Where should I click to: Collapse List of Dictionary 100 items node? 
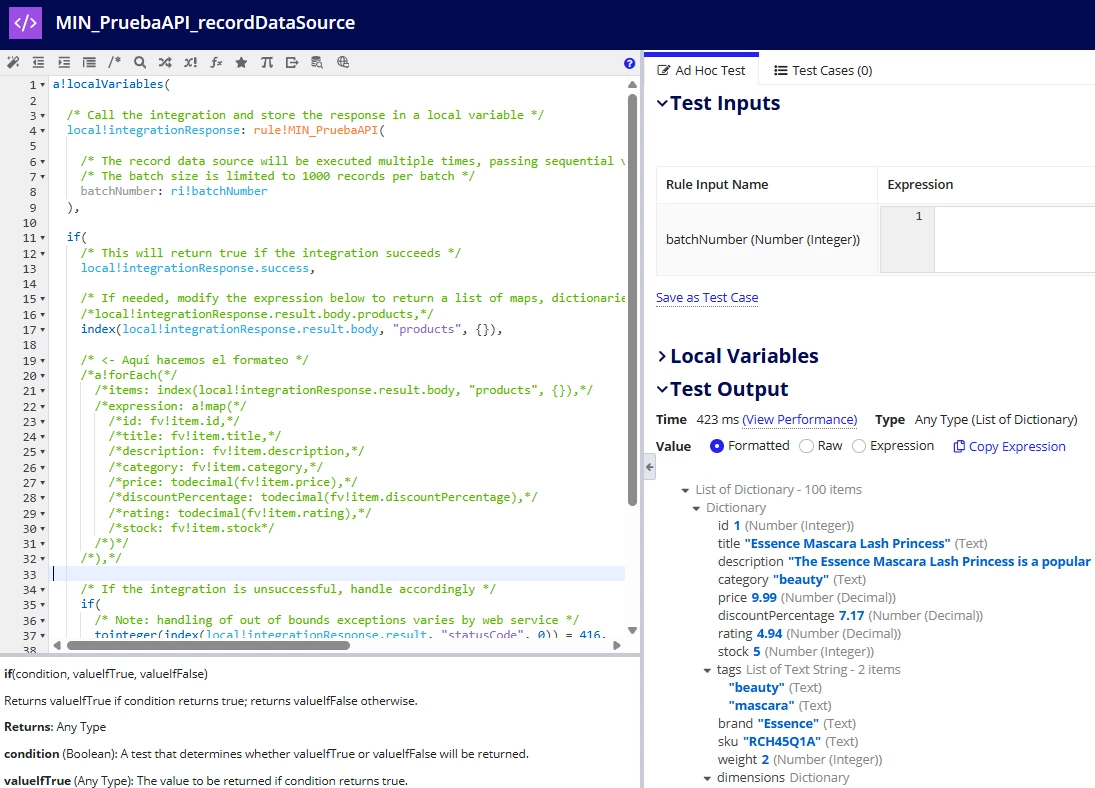click(x=685, y=490)
